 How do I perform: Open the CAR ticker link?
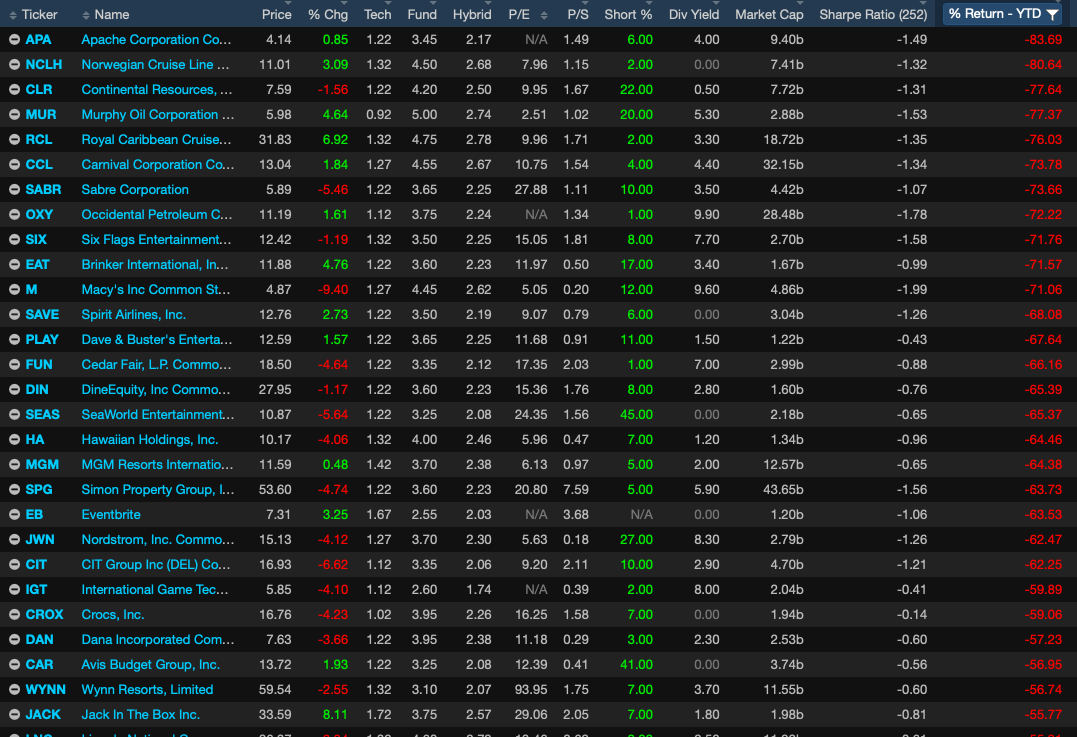coord(39,665)
